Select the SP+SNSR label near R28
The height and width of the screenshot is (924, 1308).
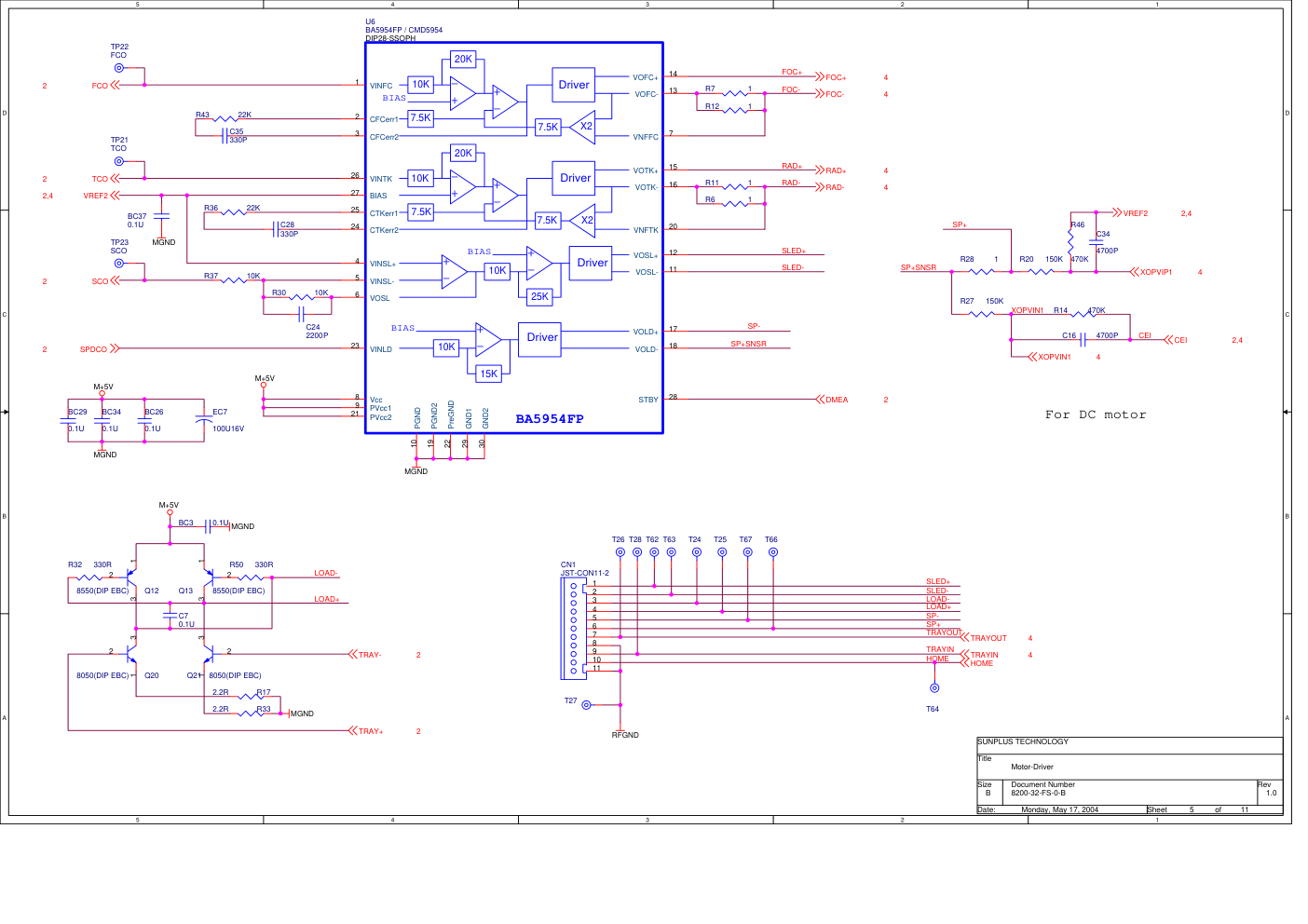tap(919, 267)
